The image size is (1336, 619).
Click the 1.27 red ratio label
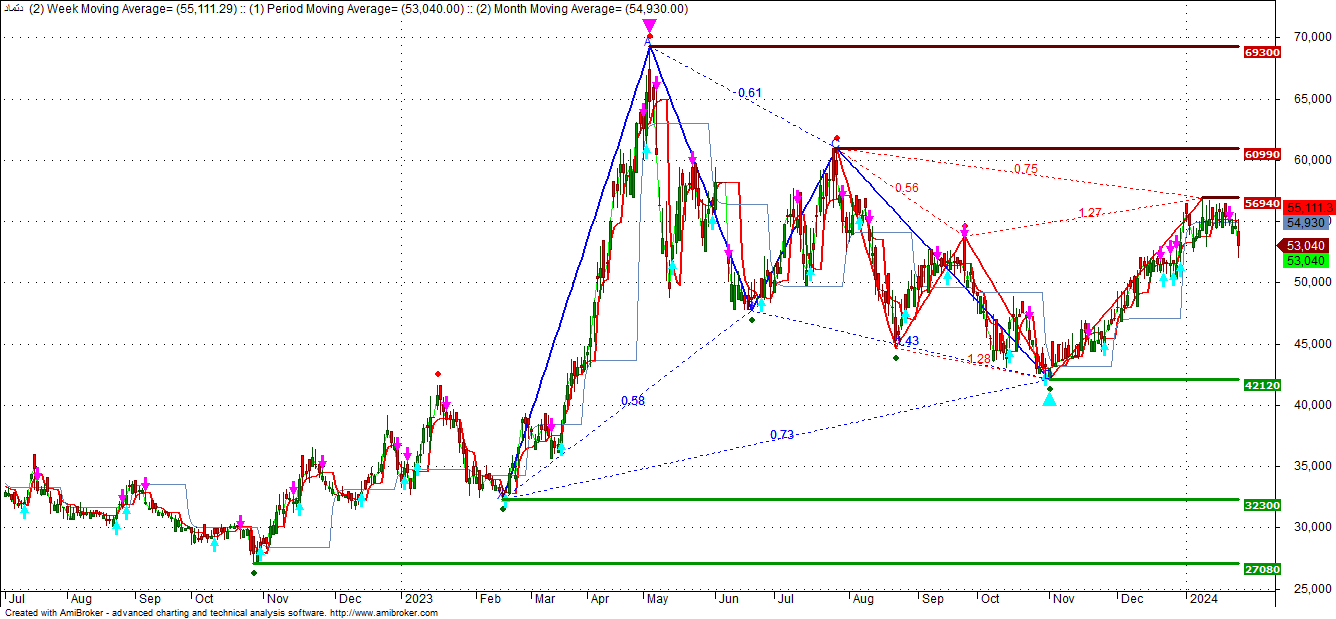pyautogui.click(x=1090, y=212)
